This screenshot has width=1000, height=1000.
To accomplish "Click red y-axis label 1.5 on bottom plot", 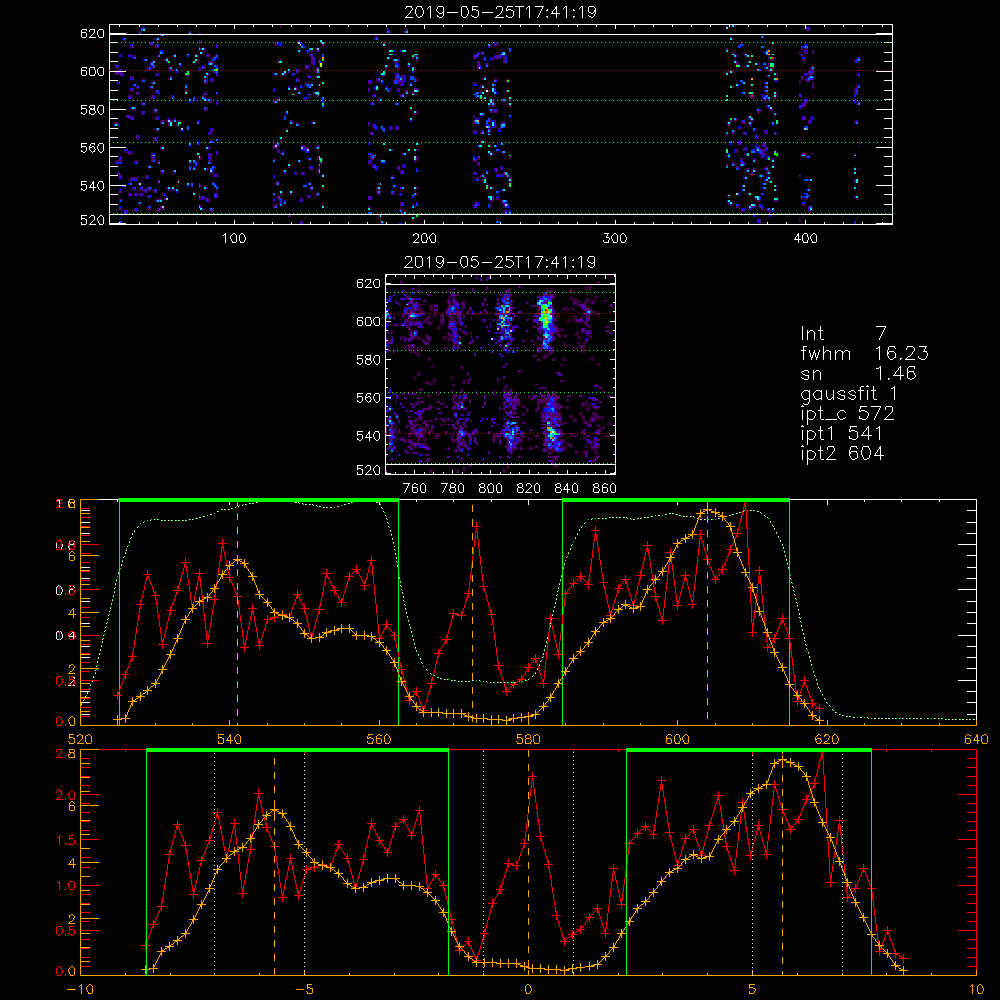I will (x=66, y=841).
